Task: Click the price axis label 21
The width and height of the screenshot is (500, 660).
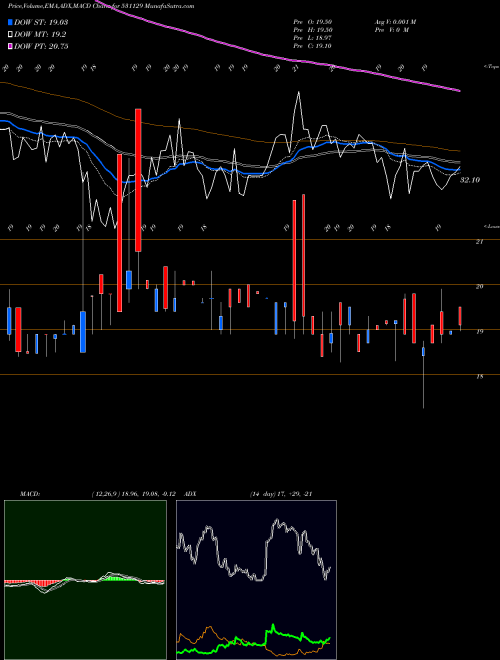Action: pos(480,242)
